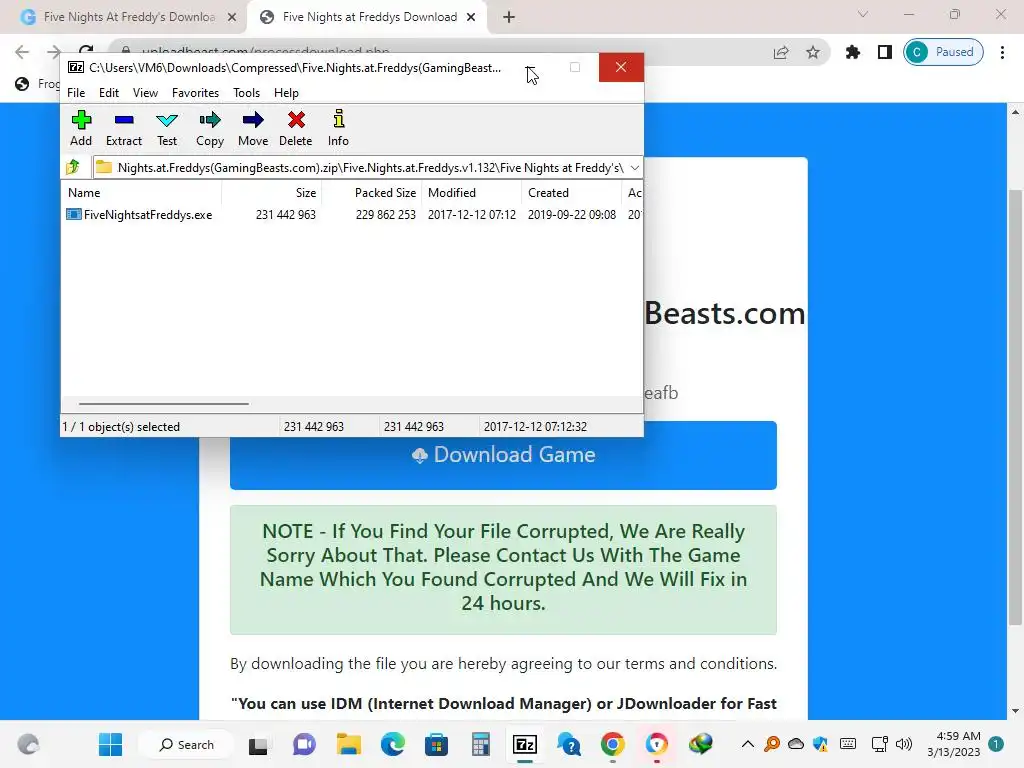This screenshot has width=1024, height=768.
Task: Open the Tools menu
Action: pos(246,93)
